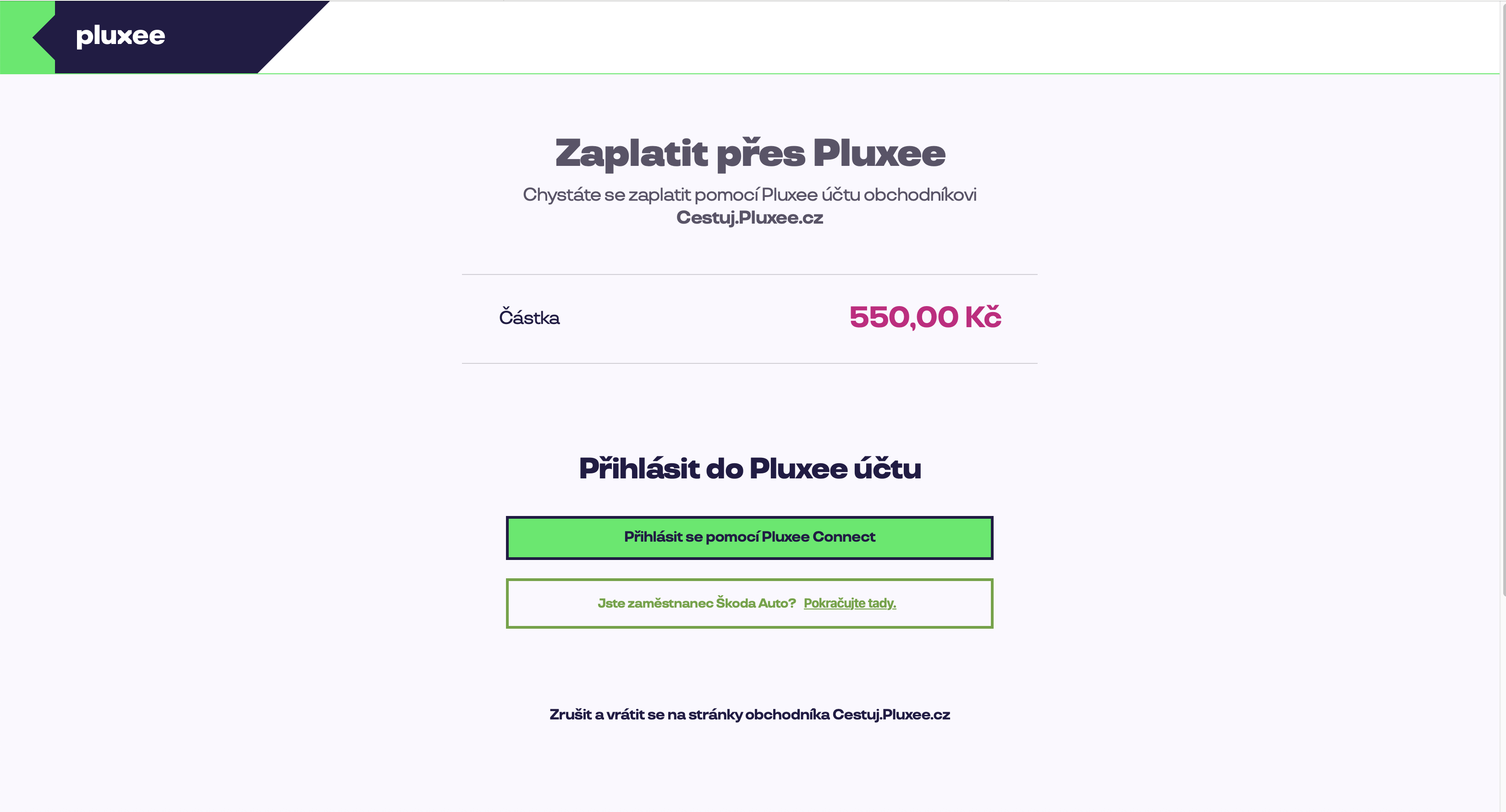The image size is (1506, 812).
Task: Select the bold merchant name under the subtitle
Action: (749, 218)
